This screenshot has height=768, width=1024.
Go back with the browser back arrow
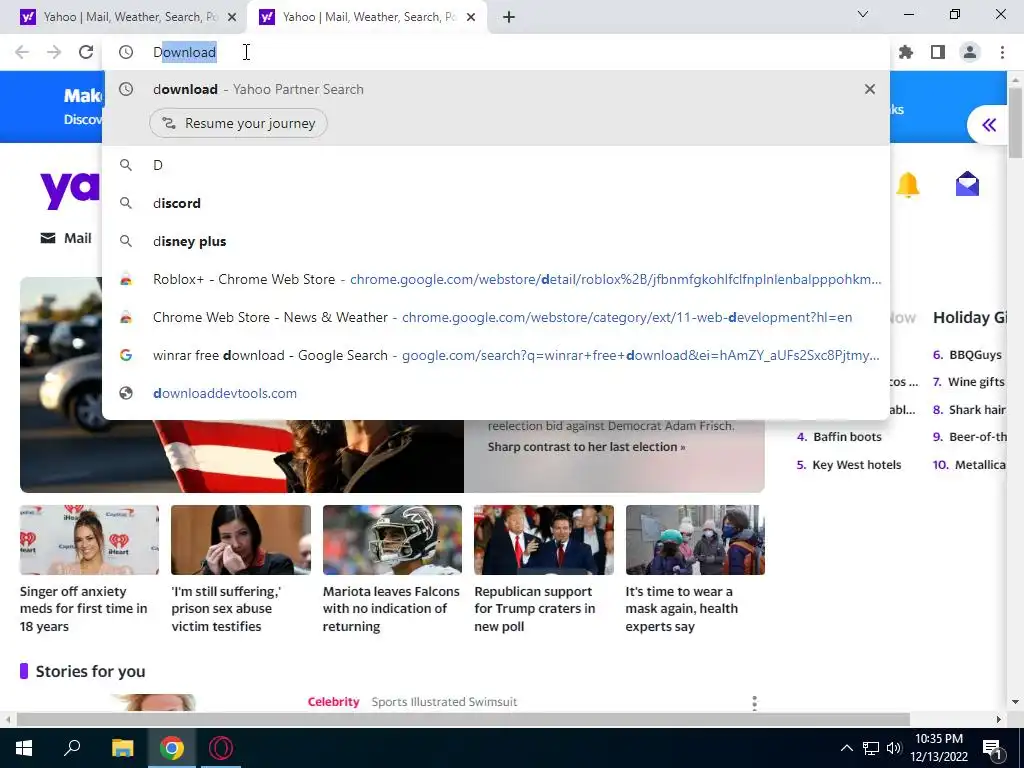click(22, 52)
